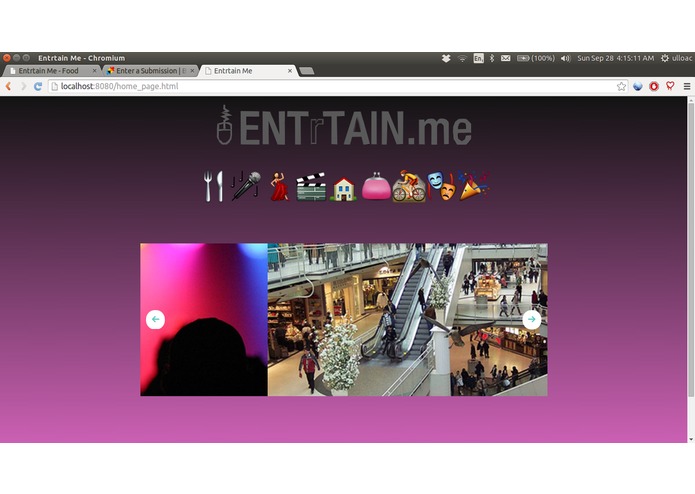Viewport: 695px width, 494px height.
Task: Click the scrollbar down arrow
Action: (x=691, y=439)
